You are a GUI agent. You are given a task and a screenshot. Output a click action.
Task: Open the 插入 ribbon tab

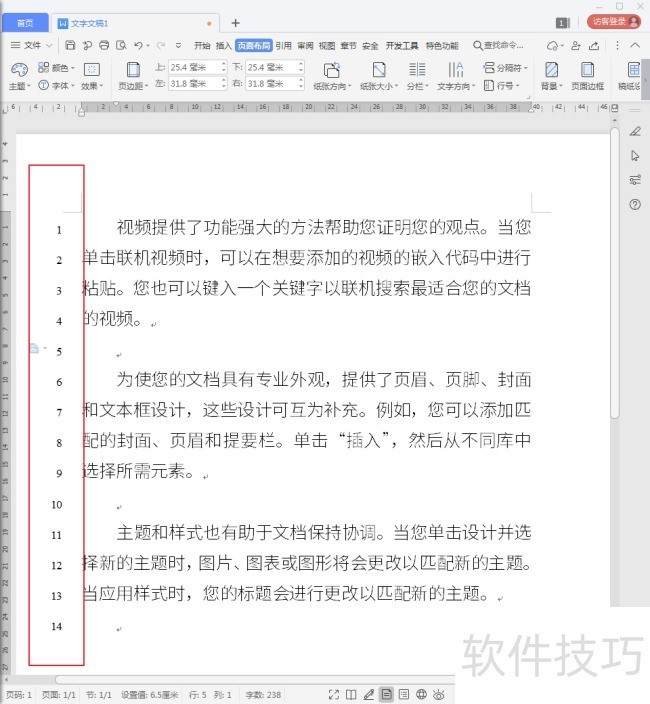(x=223, y=45)
